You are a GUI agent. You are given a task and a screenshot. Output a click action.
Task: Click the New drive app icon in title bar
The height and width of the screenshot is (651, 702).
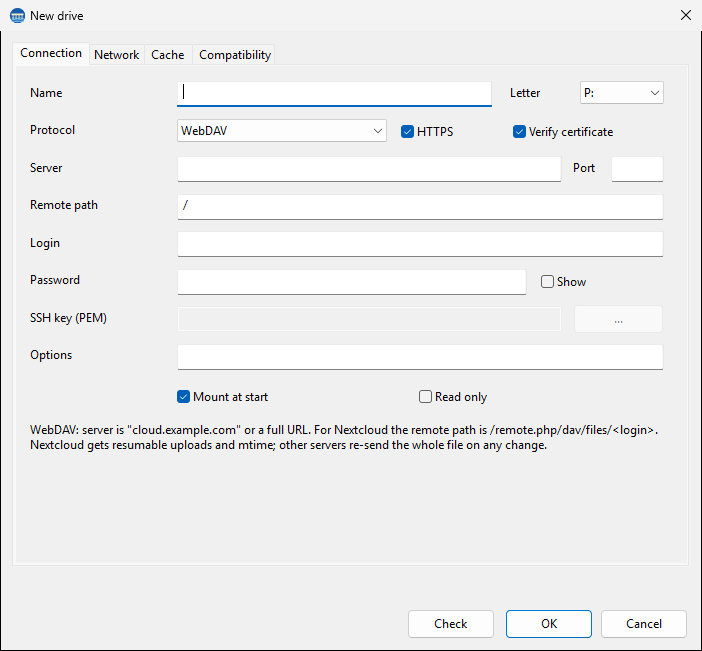pyautogui.click(x=17, y=16)
